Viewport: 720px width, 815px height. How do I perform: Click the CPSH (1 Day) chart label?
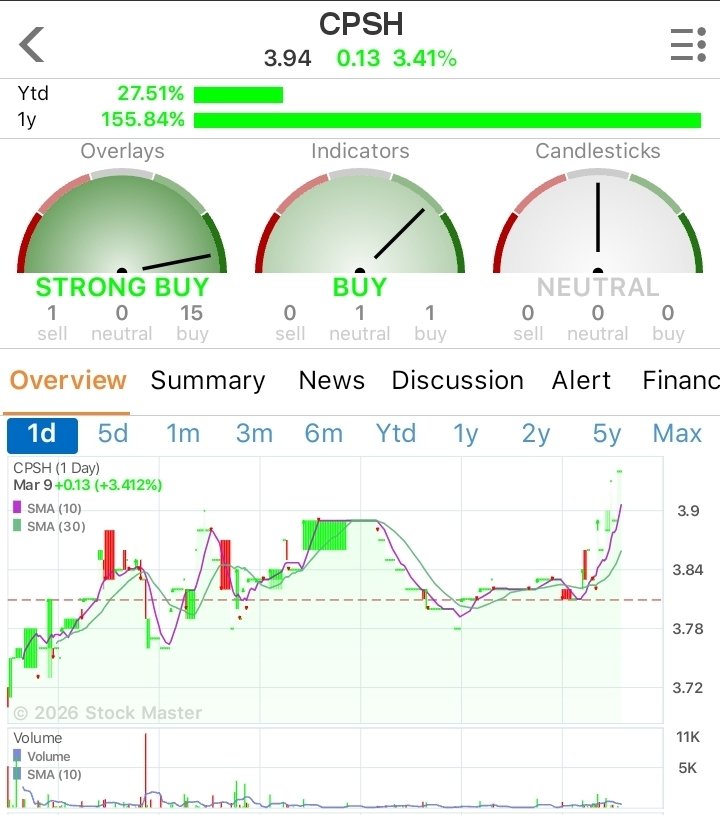point(56,468)
